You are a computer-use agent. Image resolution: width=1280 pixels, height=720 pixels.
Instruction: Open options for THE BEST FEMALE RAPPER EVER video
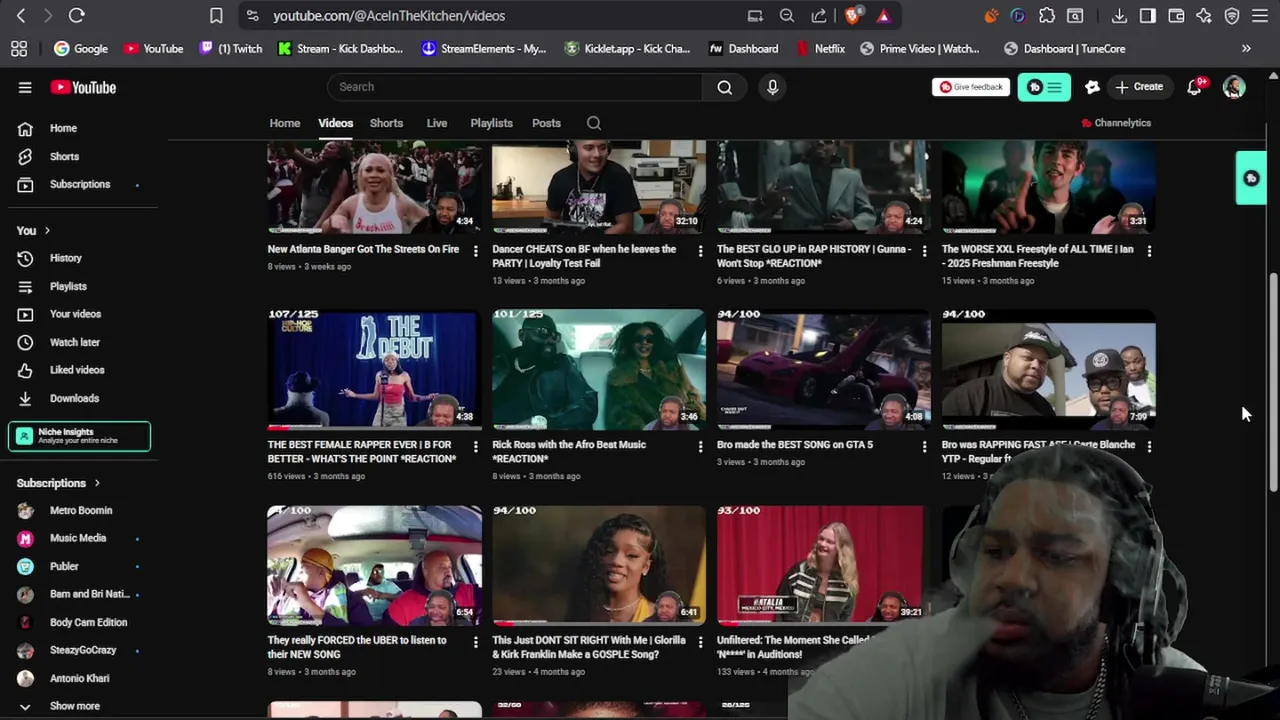(x=475, y=446)
